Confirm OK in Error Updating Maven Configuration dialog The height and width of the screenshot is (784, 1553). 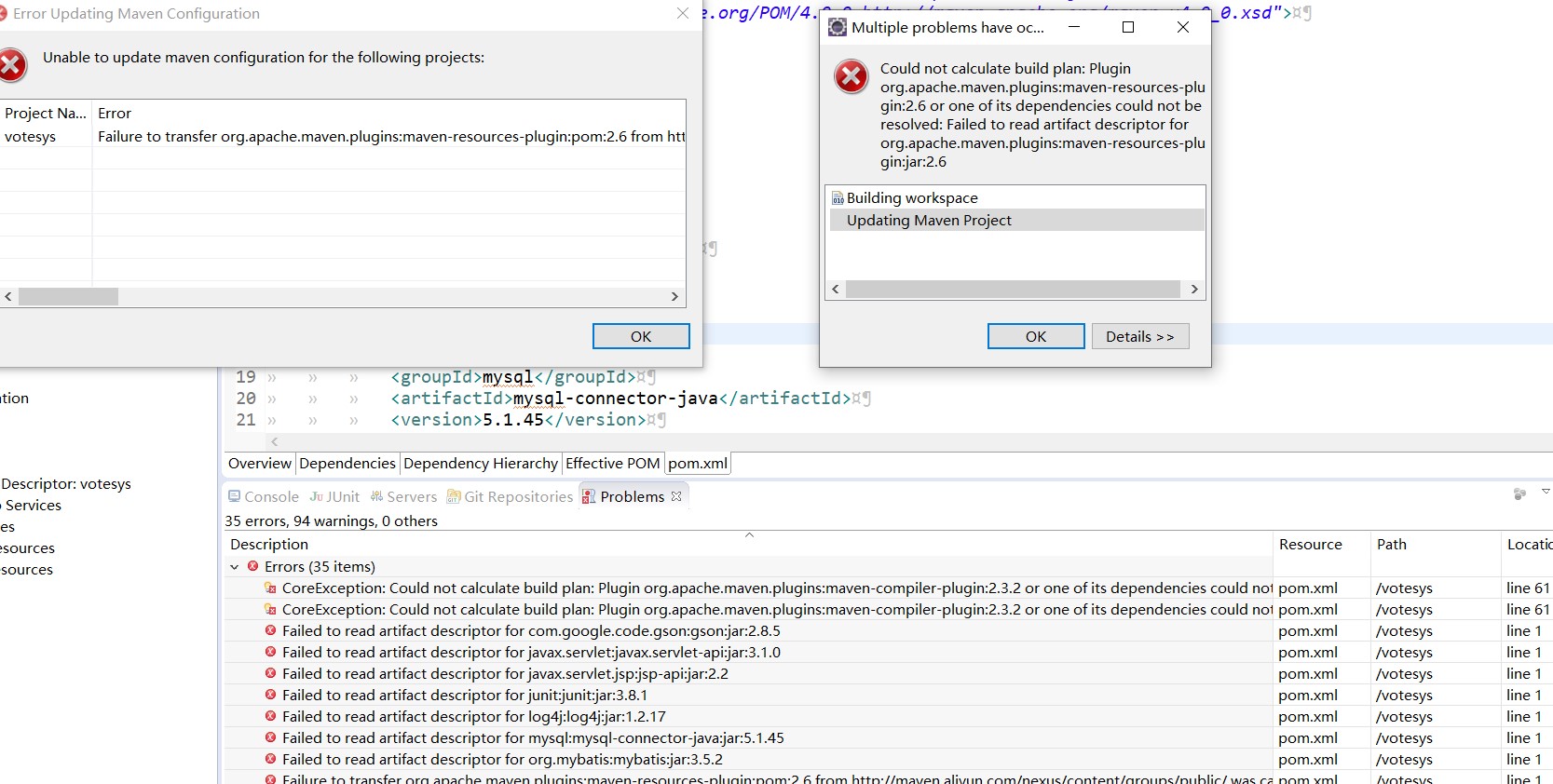point(641,336)
